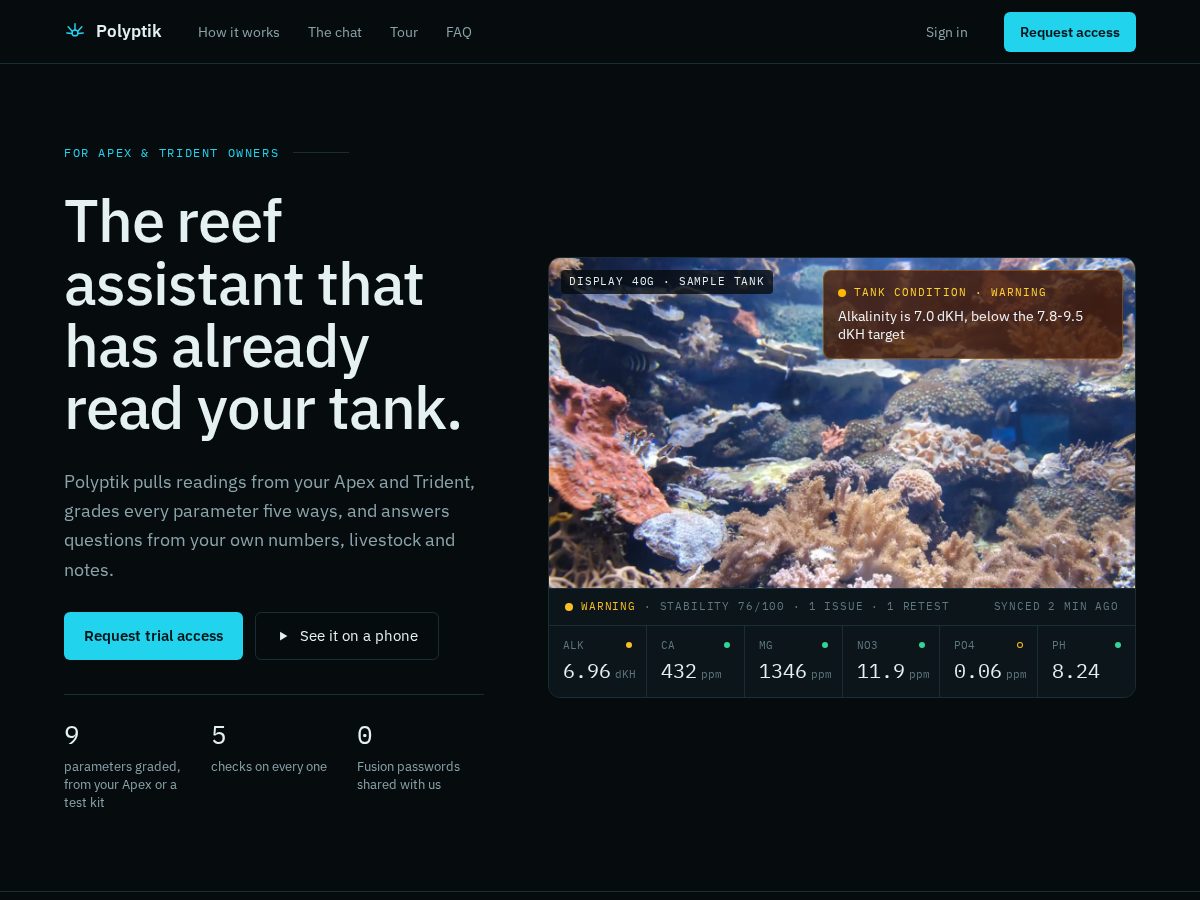Click the Request access header button
The width and height of the screenshot is (1200, 900).
click(1070, 32)
